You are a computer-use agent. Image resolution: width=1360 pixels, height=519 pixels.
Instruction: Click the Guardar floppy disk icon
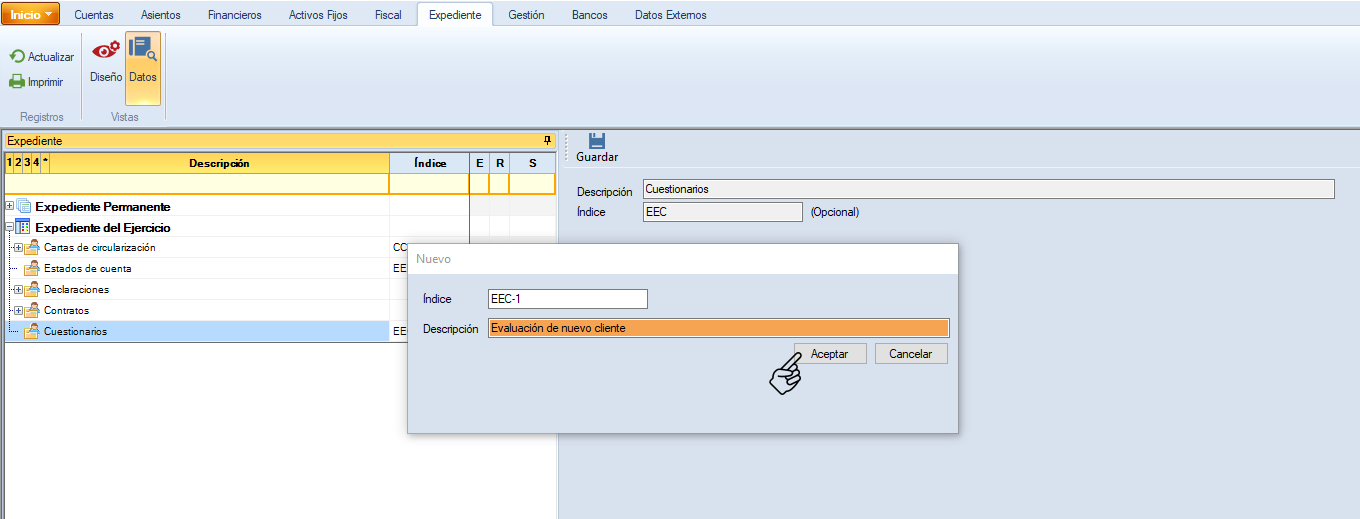[597, 141]
